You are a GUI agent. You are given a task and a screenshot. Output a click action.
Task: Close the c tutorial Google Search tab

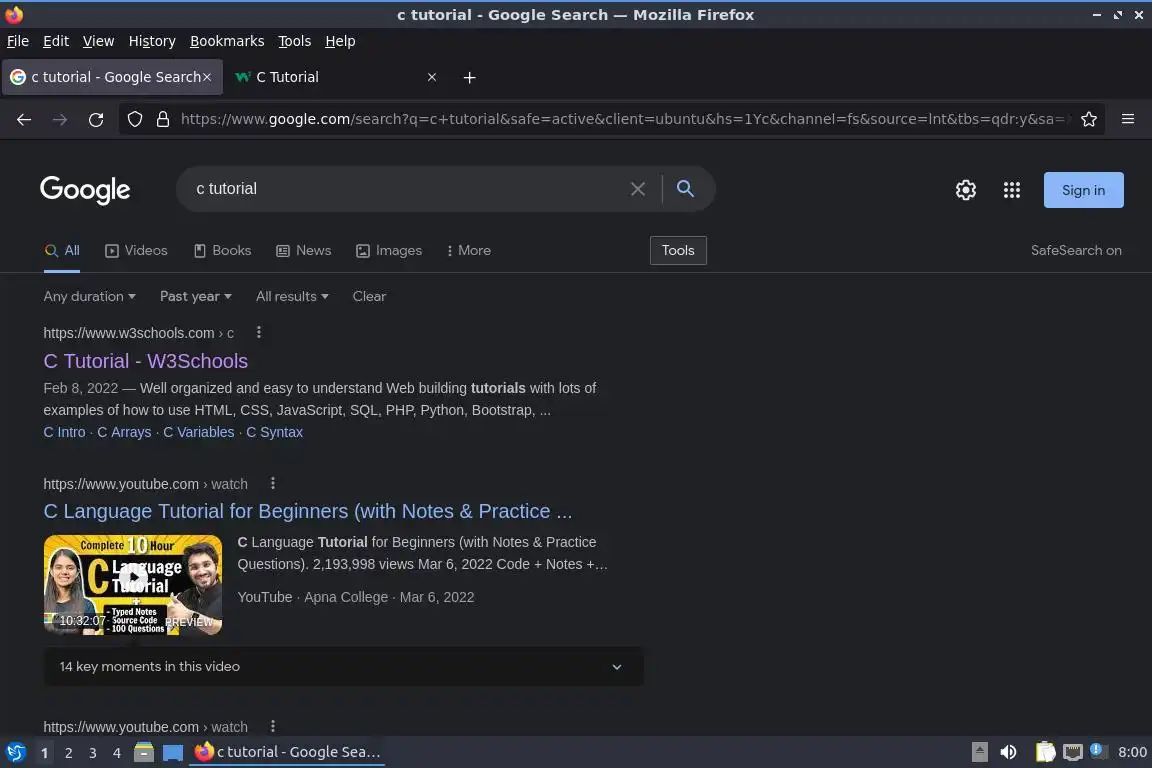(206, 77)
